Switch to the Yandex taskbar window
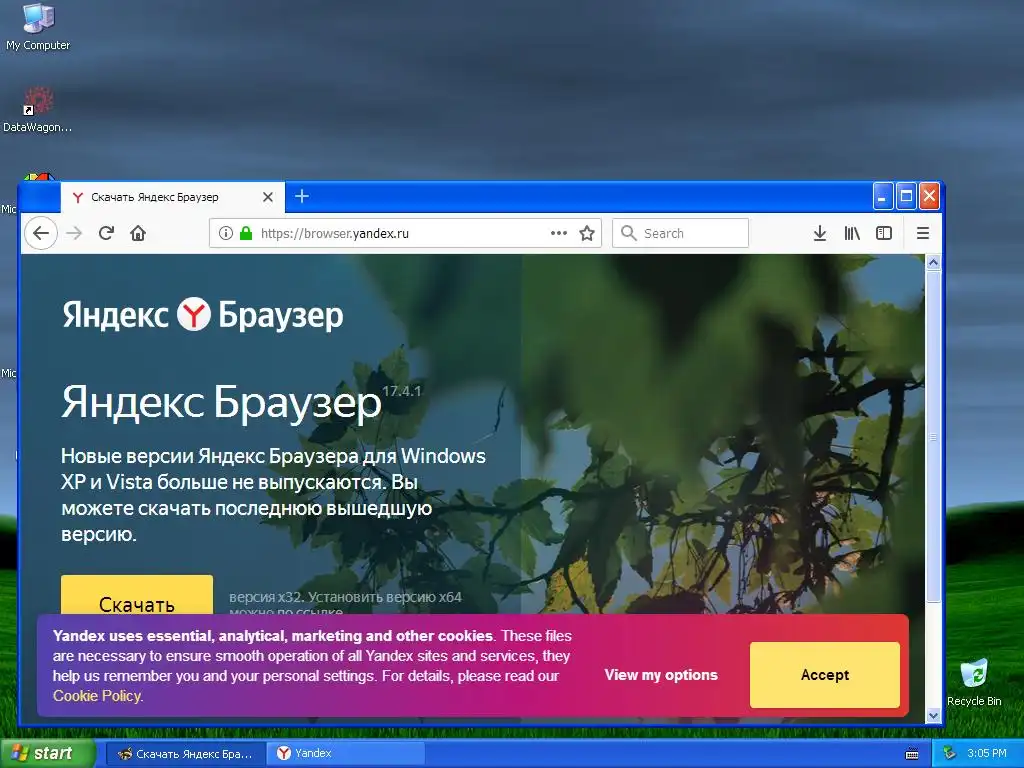Viewport: 1024px width, 768px height. pyautogui.click(x=345, y=754)
